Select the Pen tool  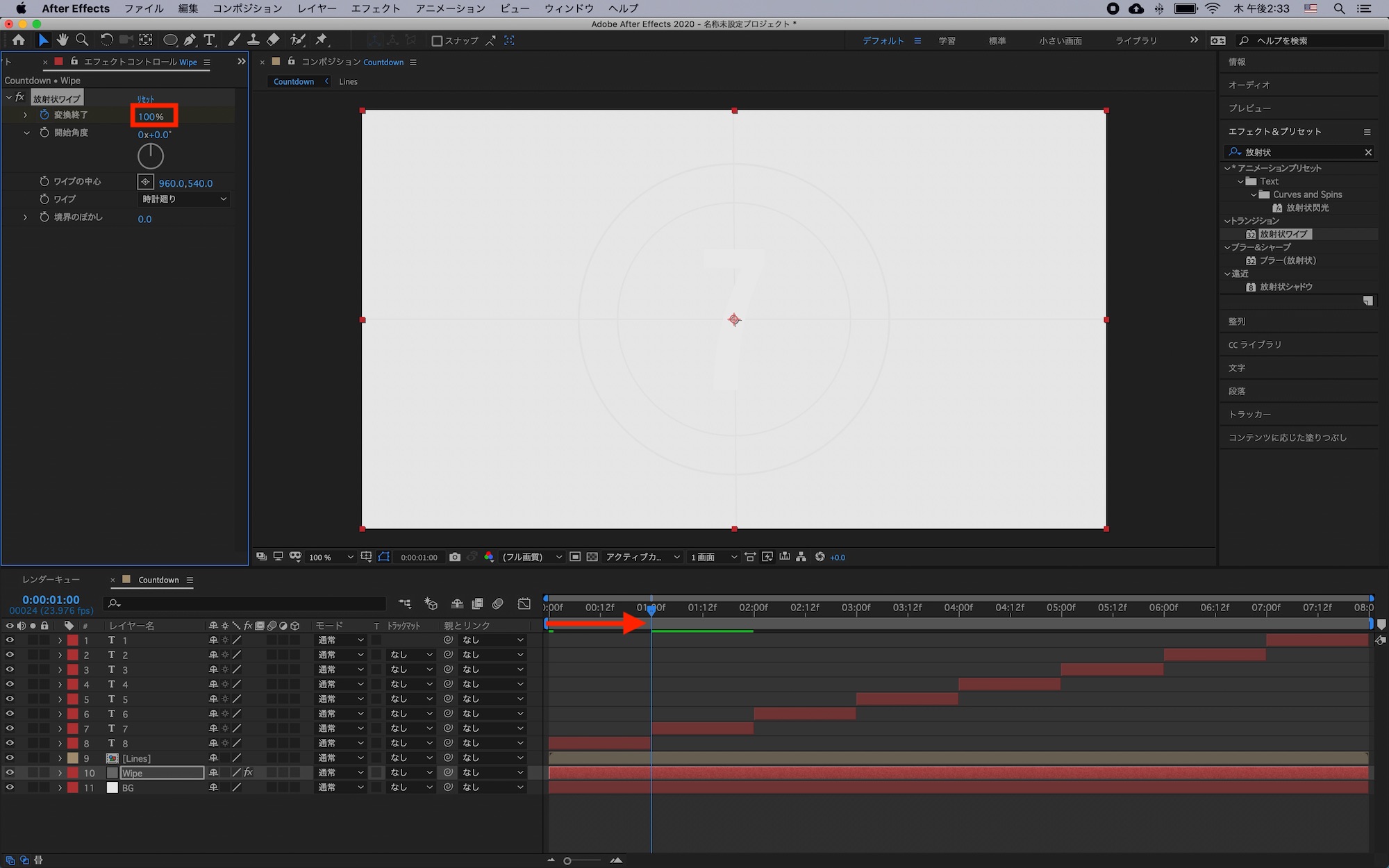(x=190, y=40)
